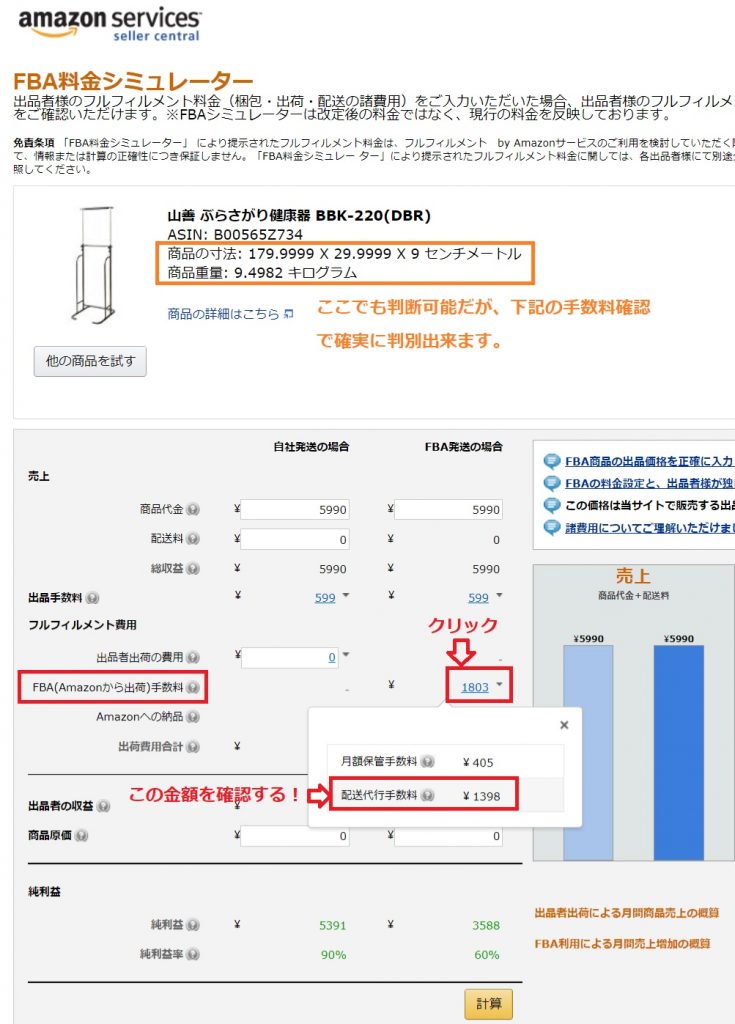The image size is (735, 1024).
Task: Open the 諸費用についてご理解いただけま tip link
Action: coord(649,528)
